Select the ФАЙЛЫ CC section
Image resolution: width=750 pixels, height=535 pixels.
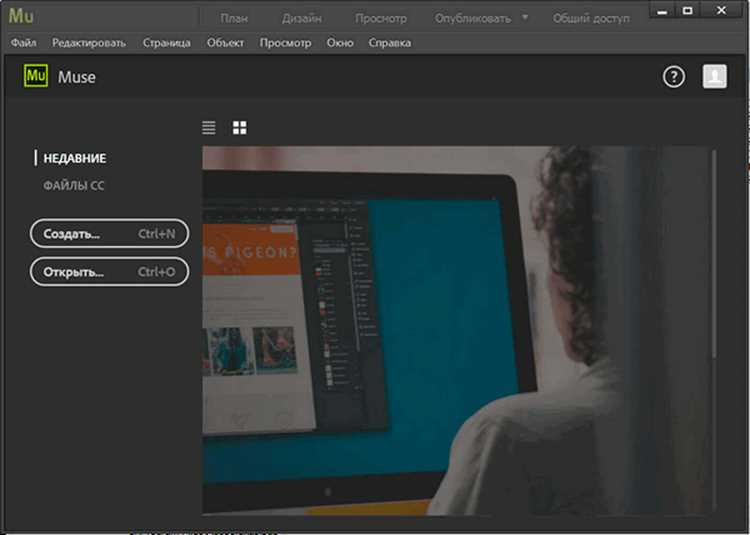[74, 186]
